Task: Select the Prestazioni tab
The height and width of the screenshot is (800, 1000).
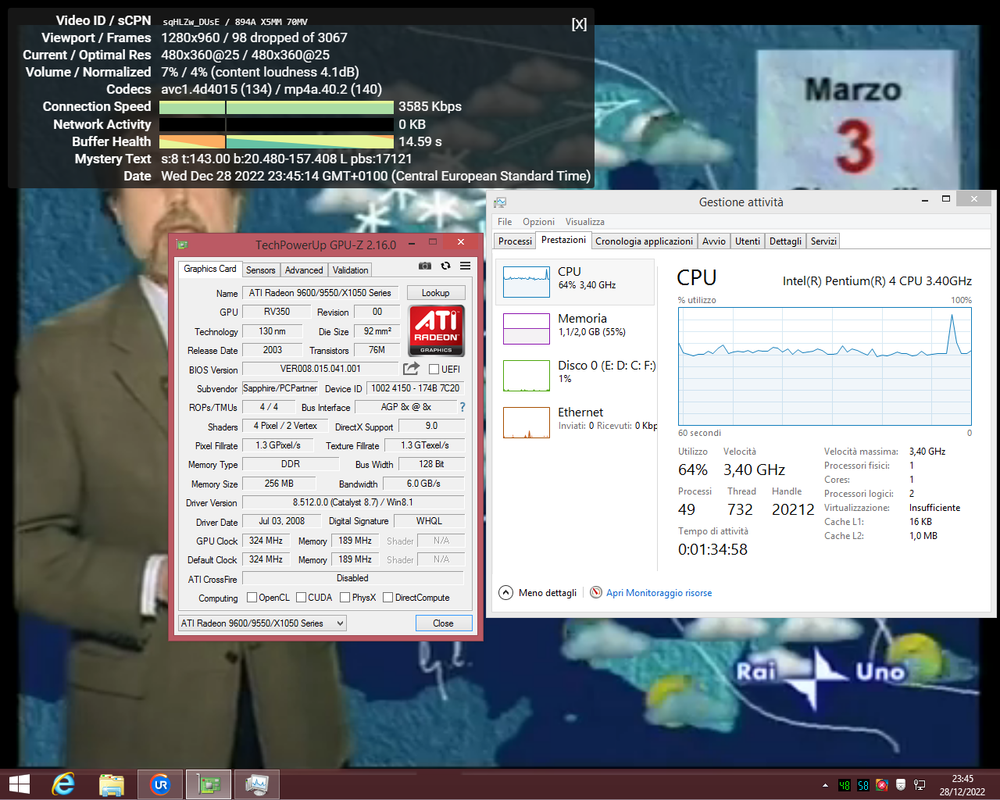Action: coord(563,240)
